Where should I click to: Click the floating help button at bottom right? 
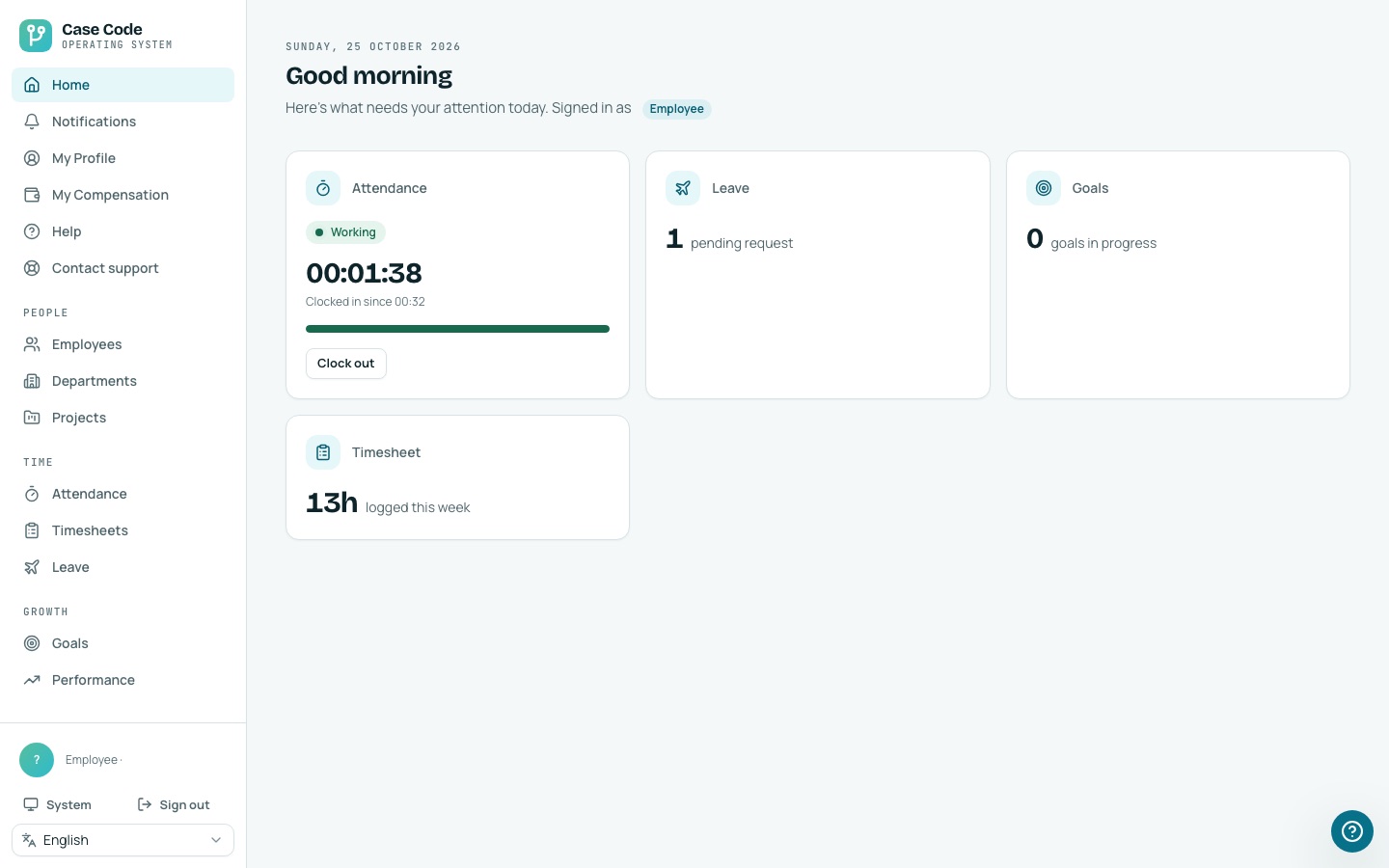coord(1352,831)
